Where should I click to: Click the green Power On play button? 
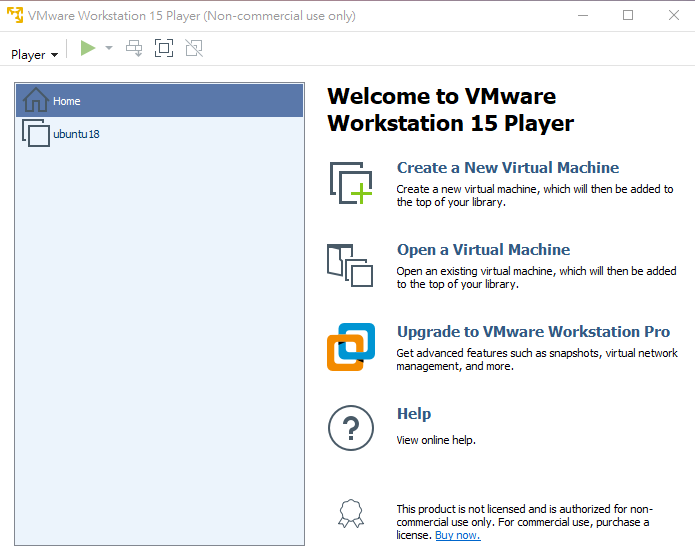pyautogui.click(x=88, y=48)
